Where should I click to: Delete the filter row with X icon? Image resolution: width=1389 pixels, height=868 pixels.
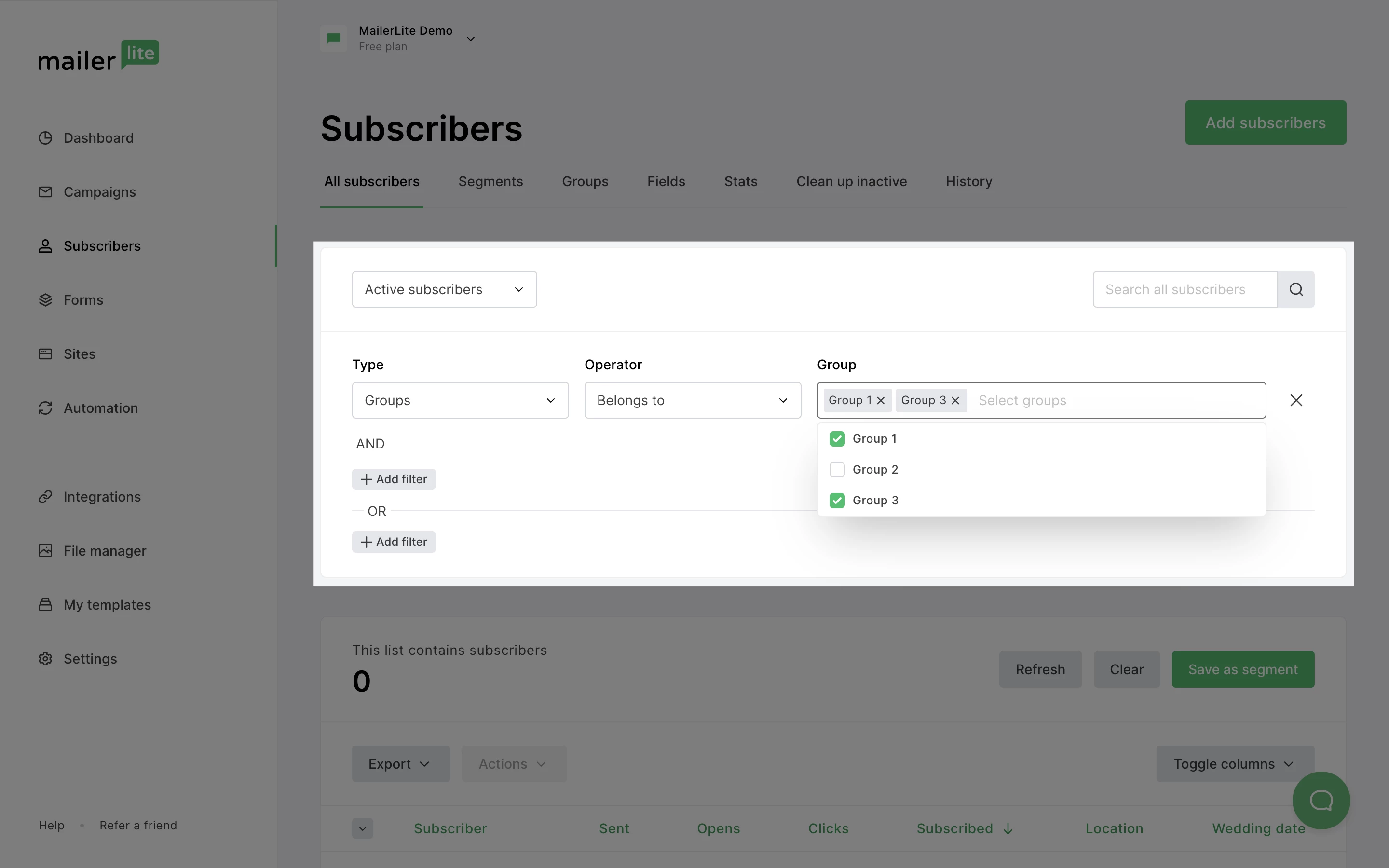tap(1296, 400)
